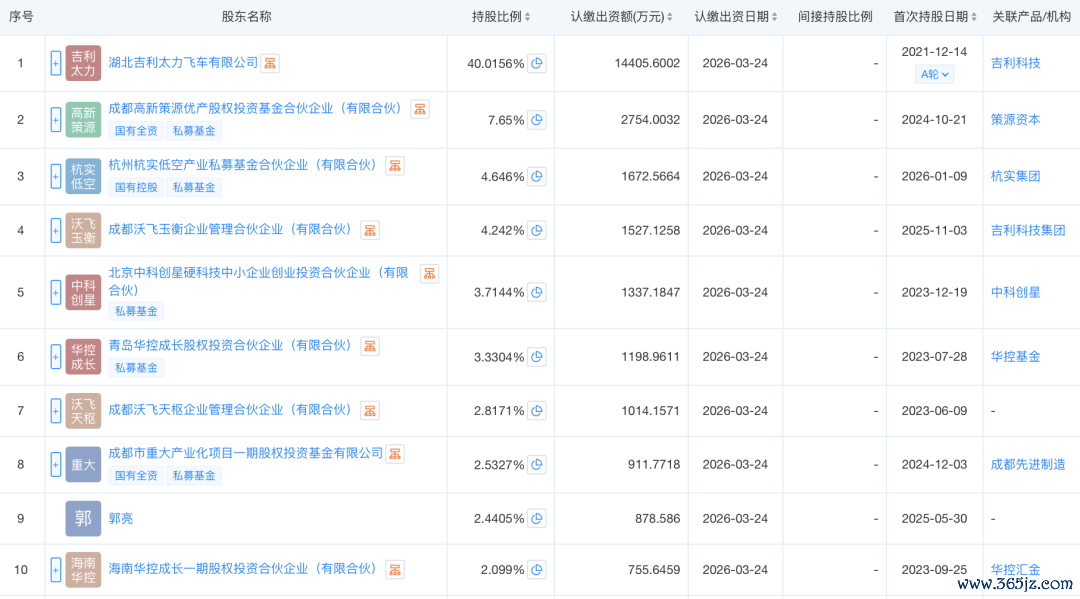Screen dimensions: 1080x599
Task: Open shareholder 湖北吉利太力飞车有限公司
Action: [183, 63]
